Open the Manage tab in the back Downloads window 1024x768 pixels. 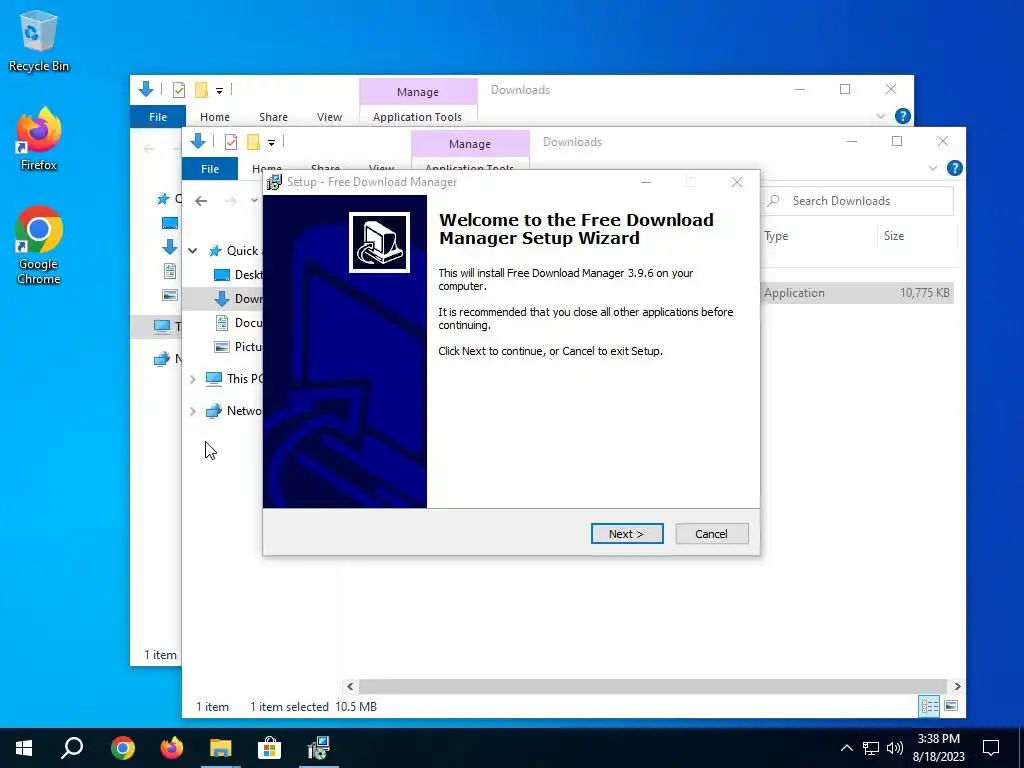pos(418,92)
